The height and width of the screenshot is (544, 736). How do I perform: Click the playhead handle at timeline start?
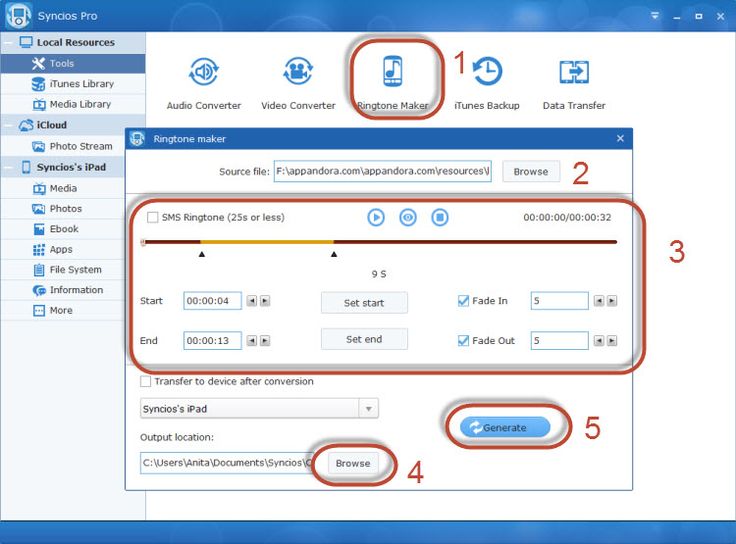(x=143, y=242)
